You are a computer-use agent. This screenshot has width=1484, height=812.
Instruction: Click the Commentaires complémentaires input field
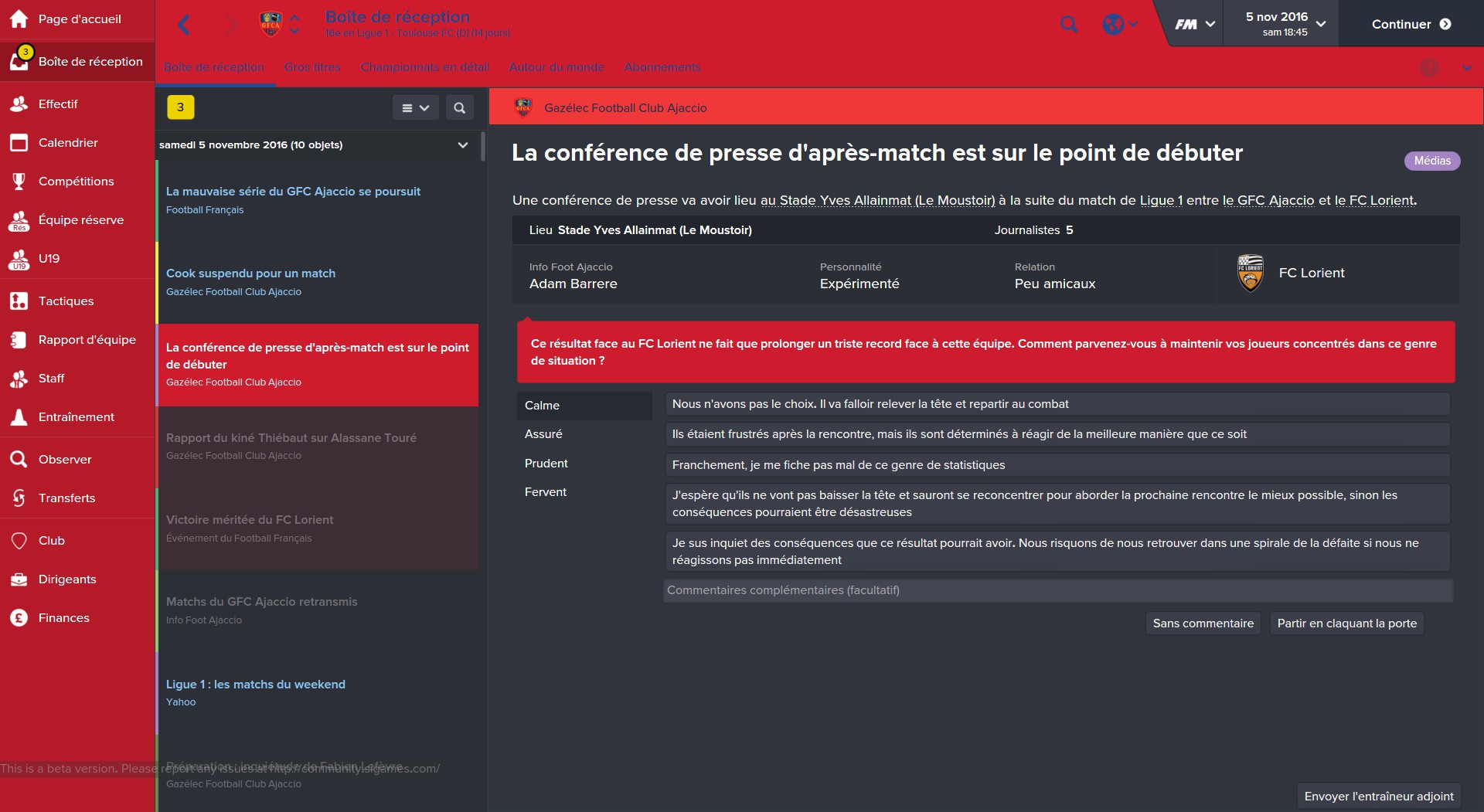pyautogui.click(x=1058, y=590)
